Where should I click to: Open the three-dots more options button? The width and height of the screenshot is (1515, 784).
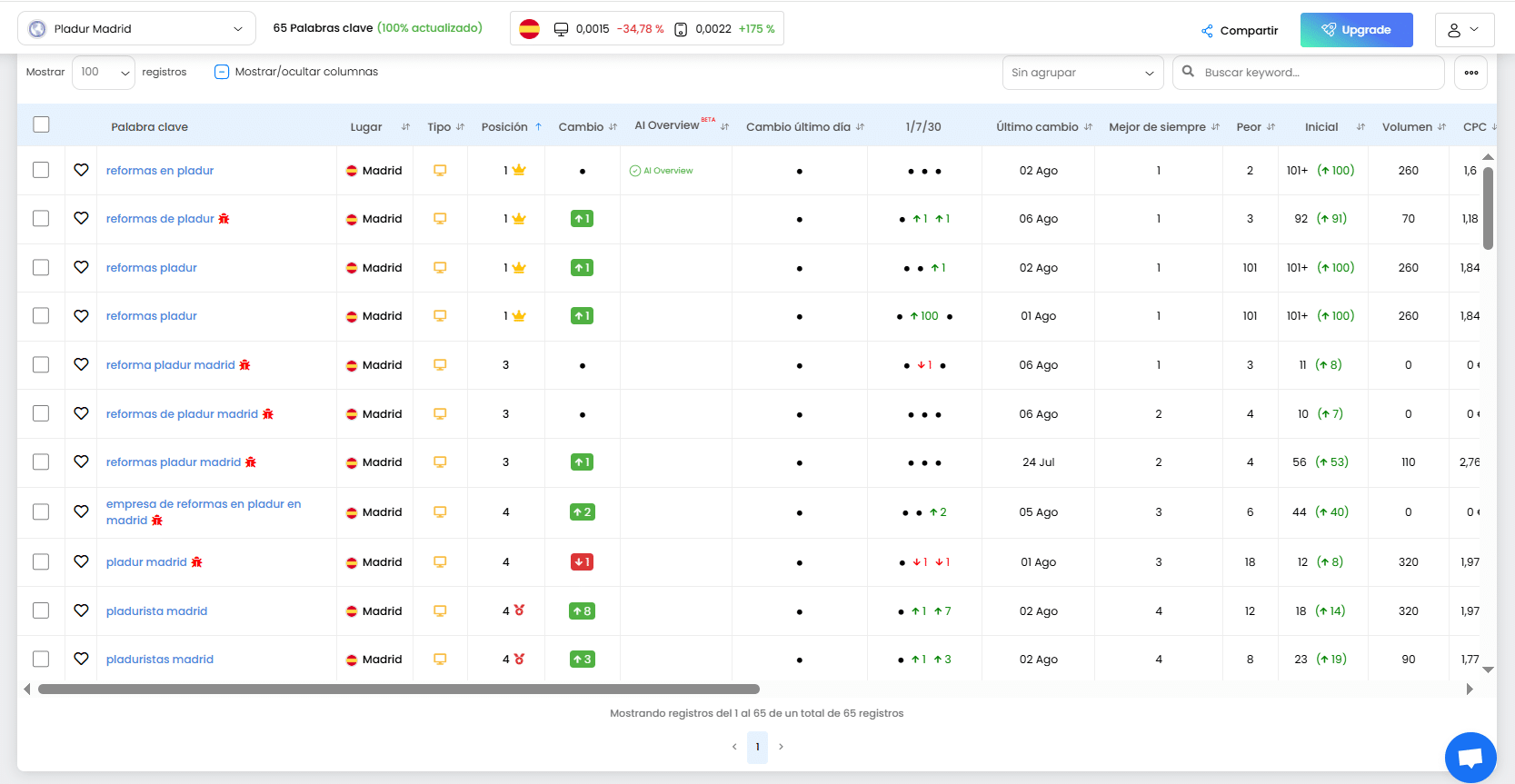(1470, 73)
